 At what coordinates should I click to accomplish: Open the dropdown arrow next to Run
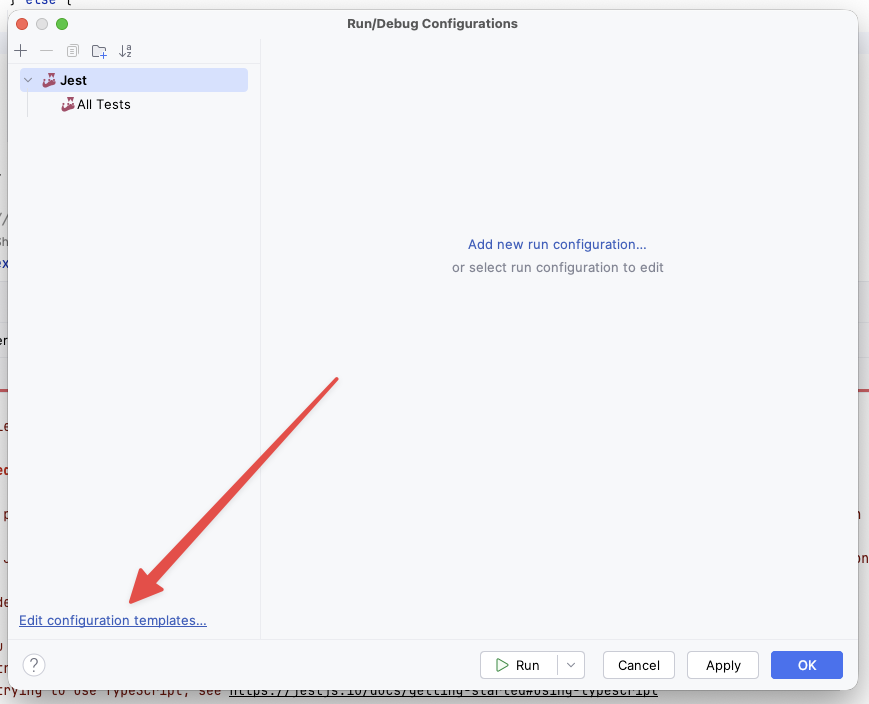(x=570, y=665)
